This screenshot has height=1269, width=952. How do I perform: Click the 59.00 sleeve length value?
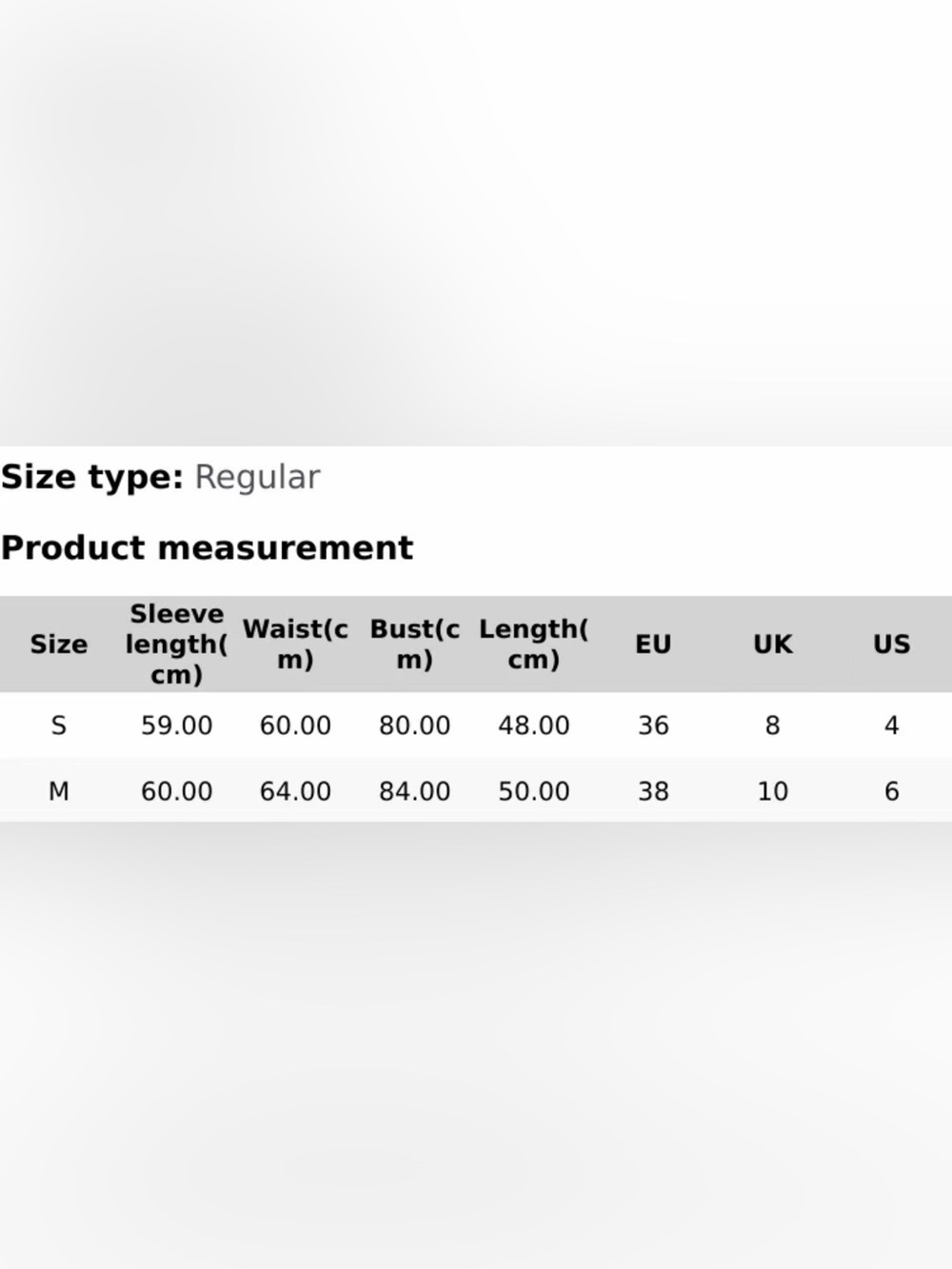[176, 725]
